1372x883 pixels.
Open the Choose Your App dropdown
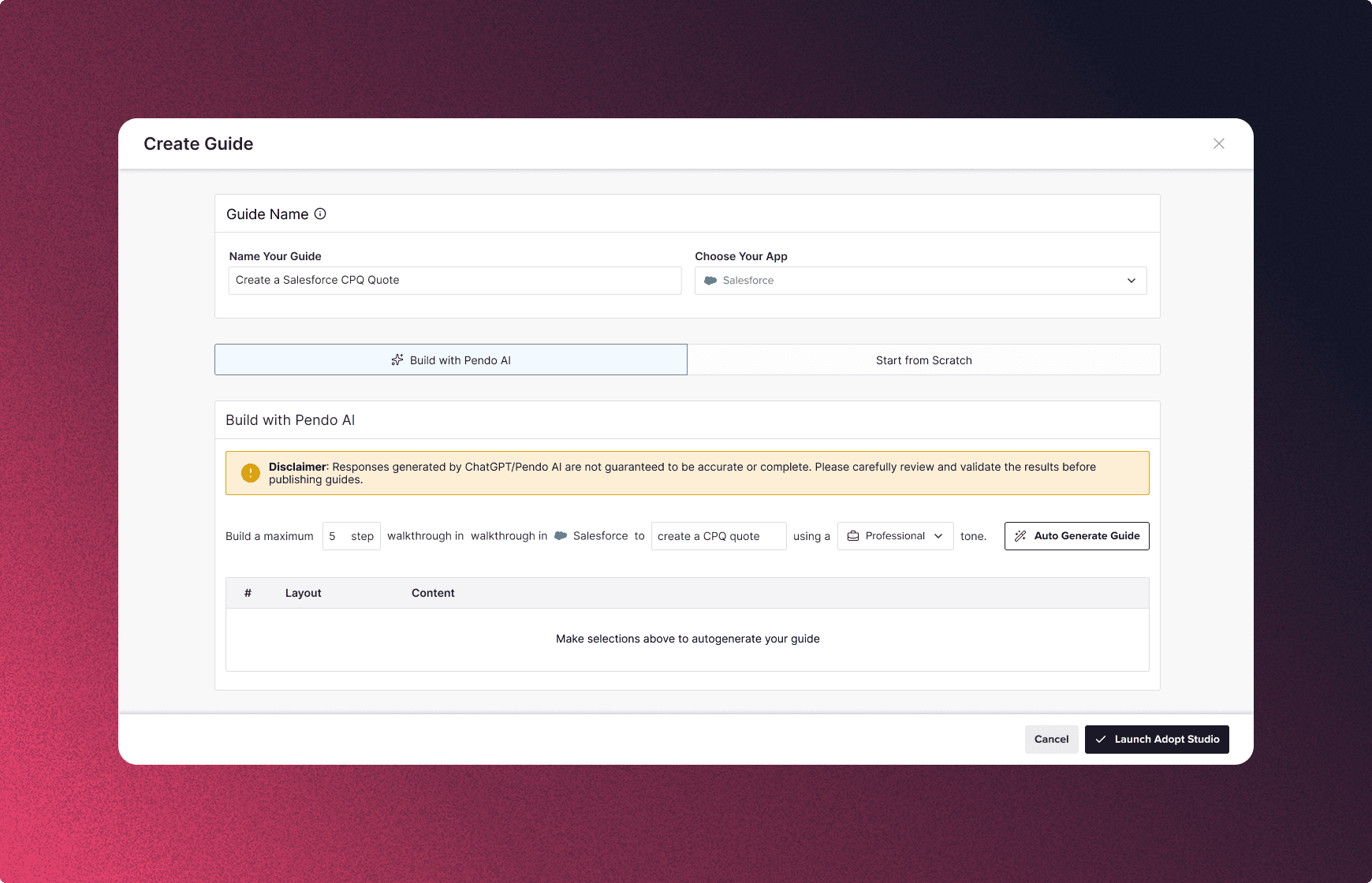pos(920,281)
